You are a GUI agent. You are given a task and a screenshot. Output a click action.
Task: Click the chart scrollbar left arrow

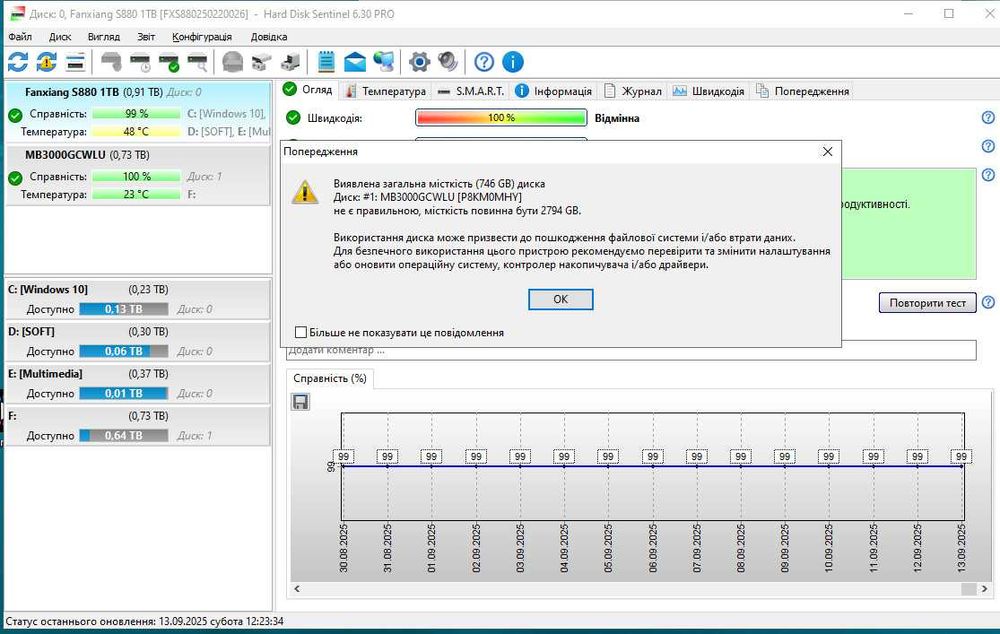tap(297, 589)
